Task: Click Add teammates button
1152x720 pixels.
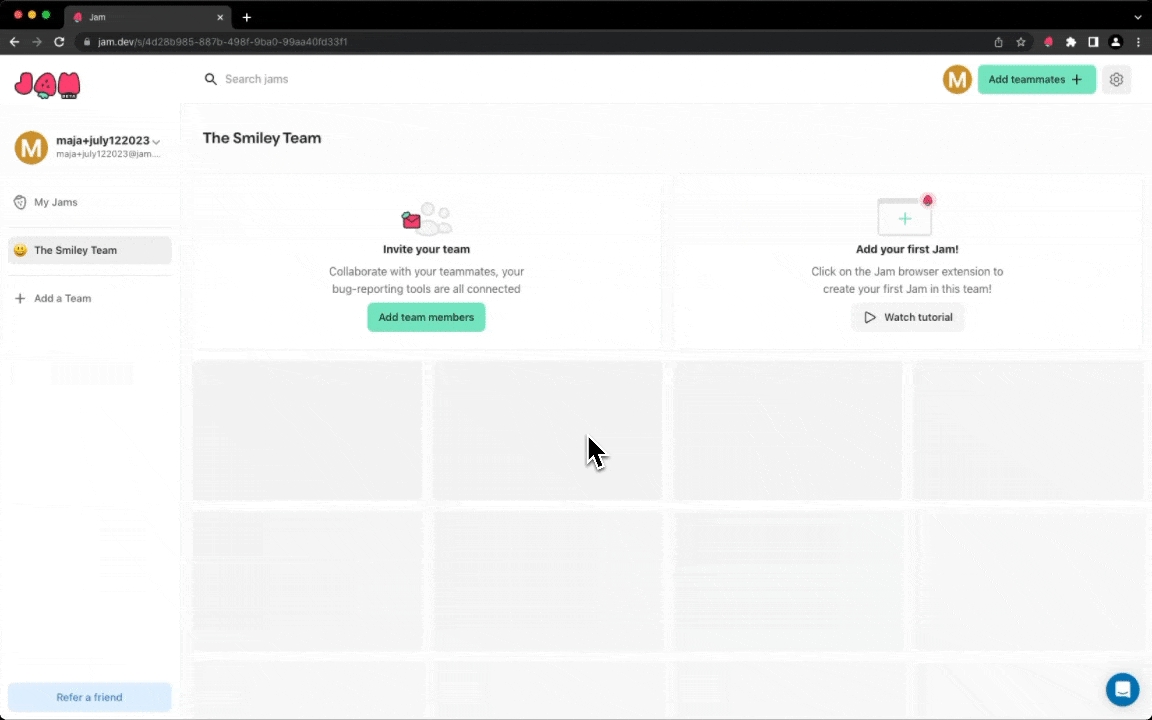Action: (1035, 80)
